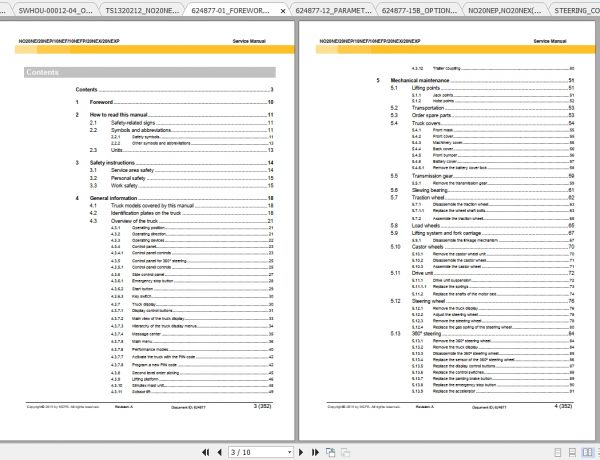Viewport: 600px width, 460px height.
Task: Open 'Safety-related signs' contents entry
Action: click(182, 122)
